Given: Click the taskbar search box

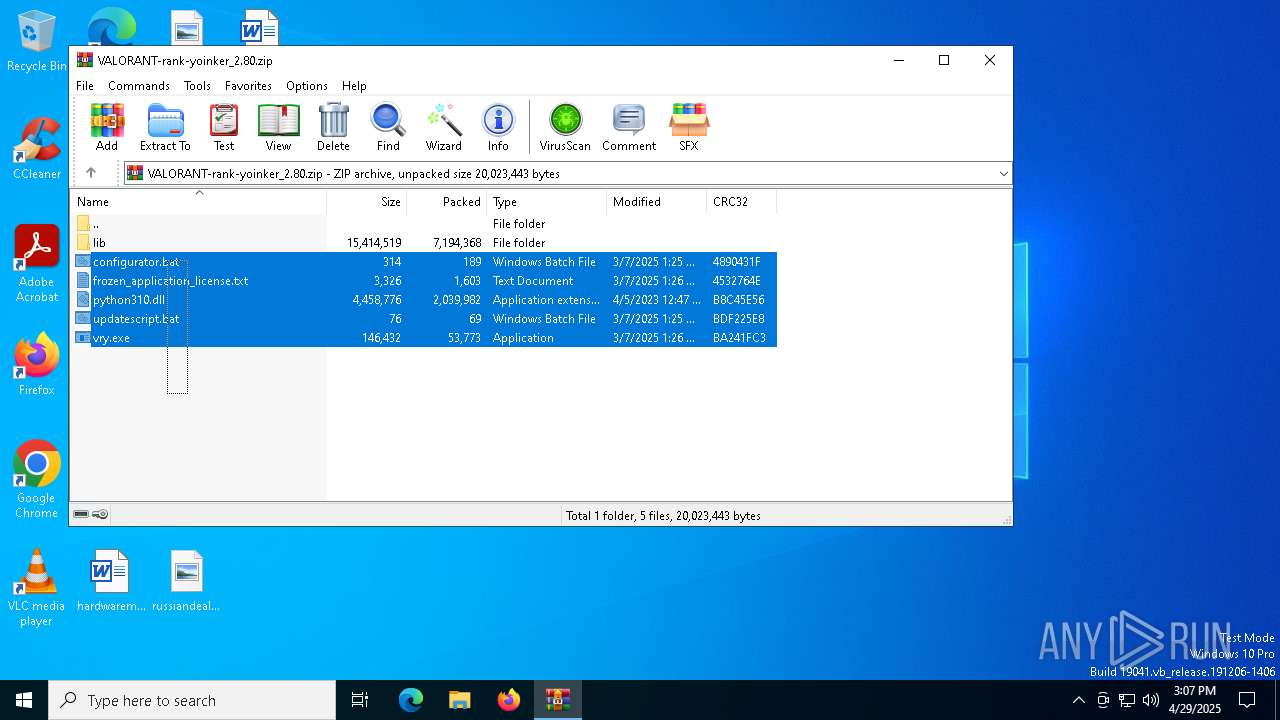Looking at the screenshot, I should [x=192, y=700].
